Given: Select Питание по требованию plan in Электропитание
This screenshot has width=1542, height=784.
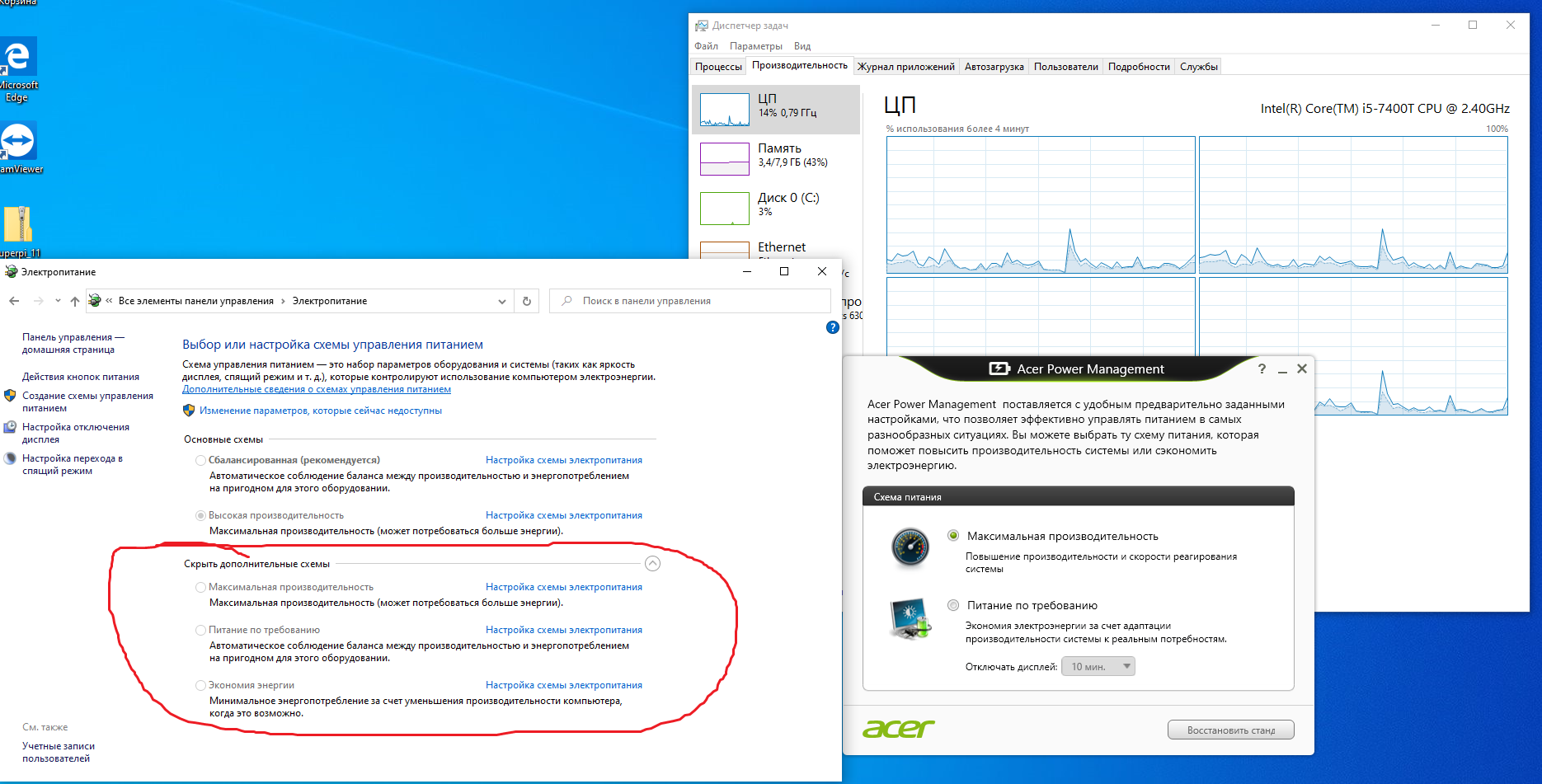Looking at the screenshot, I should coord(200,630).
